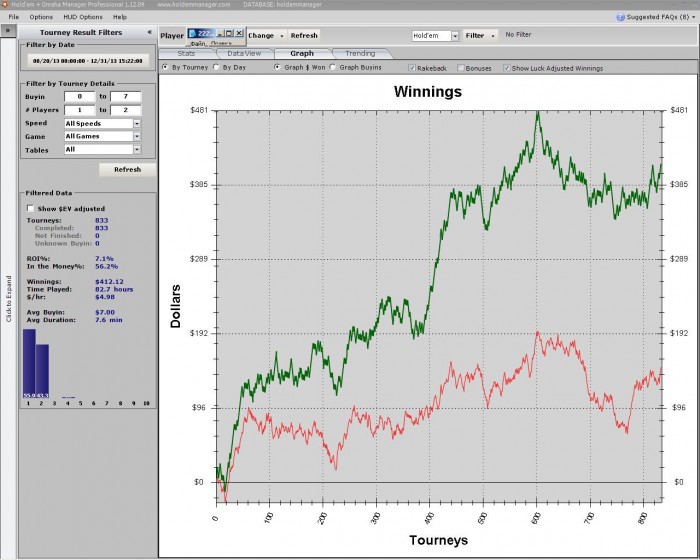Screen dimensions: 700x560
Task: Expand Suggested FAQs dropdown arrow
Action: tap(693, 17)
